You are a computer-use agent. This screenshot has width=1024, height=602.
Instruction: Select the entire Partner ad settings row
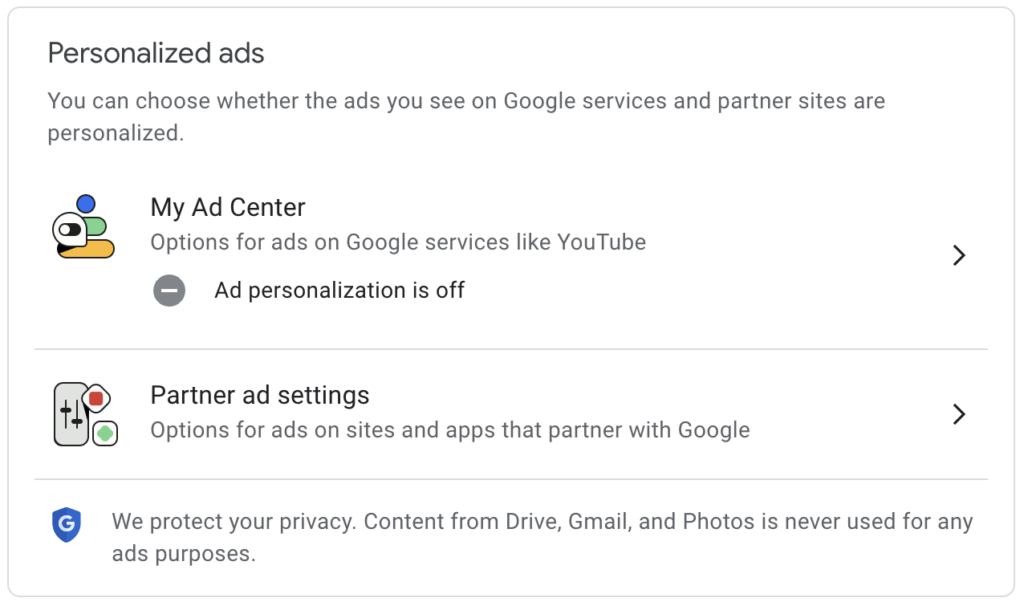point(512,413)
